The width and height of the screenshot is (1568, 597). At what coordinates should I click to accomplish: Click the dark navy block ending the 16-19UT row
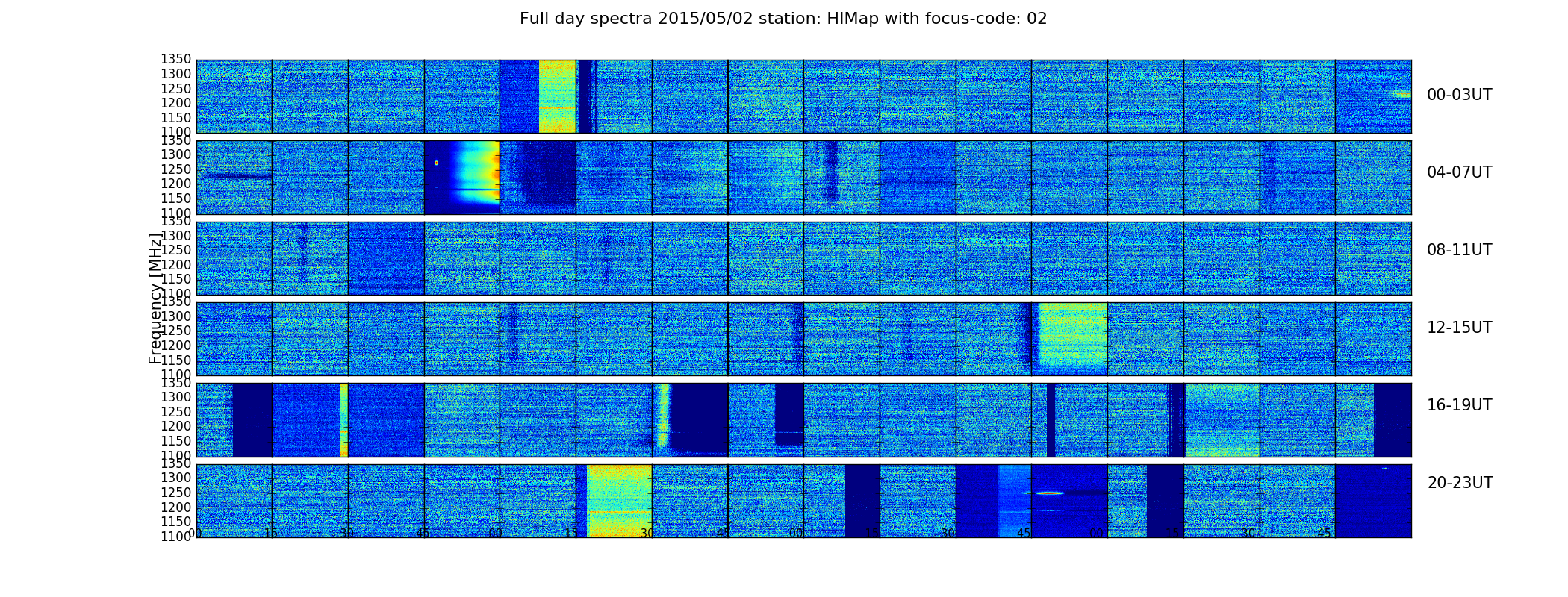(1393, 419)
